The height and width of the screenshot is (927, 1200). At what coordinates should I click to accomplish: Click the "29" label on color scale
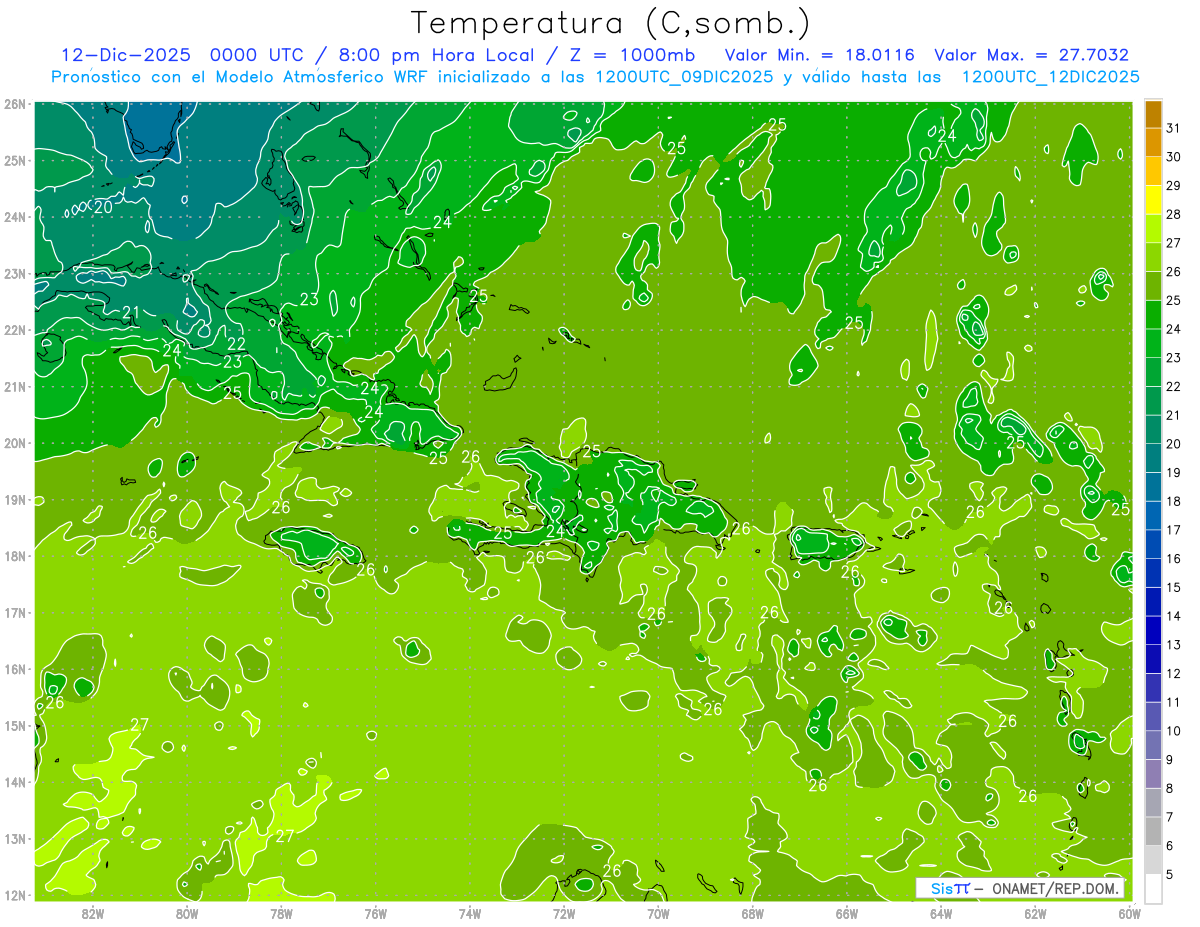1173,186
